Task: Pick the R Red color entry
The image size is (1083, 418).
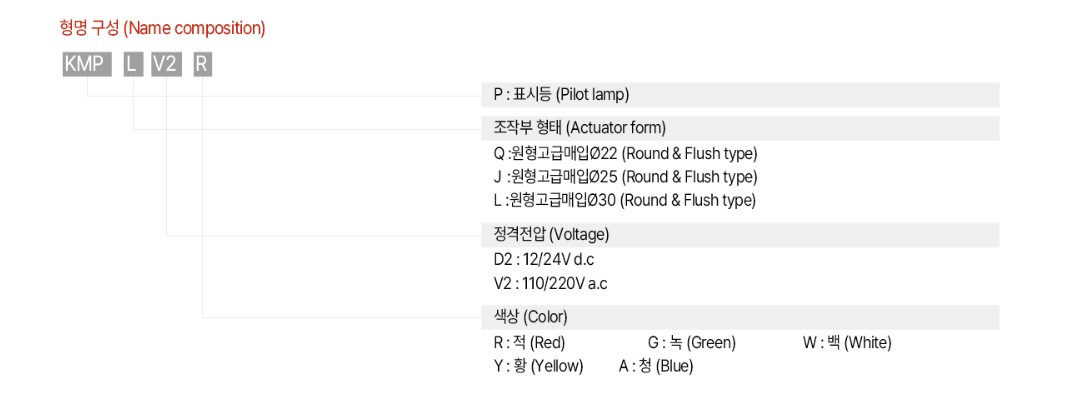Action: [x=530, y=343]
